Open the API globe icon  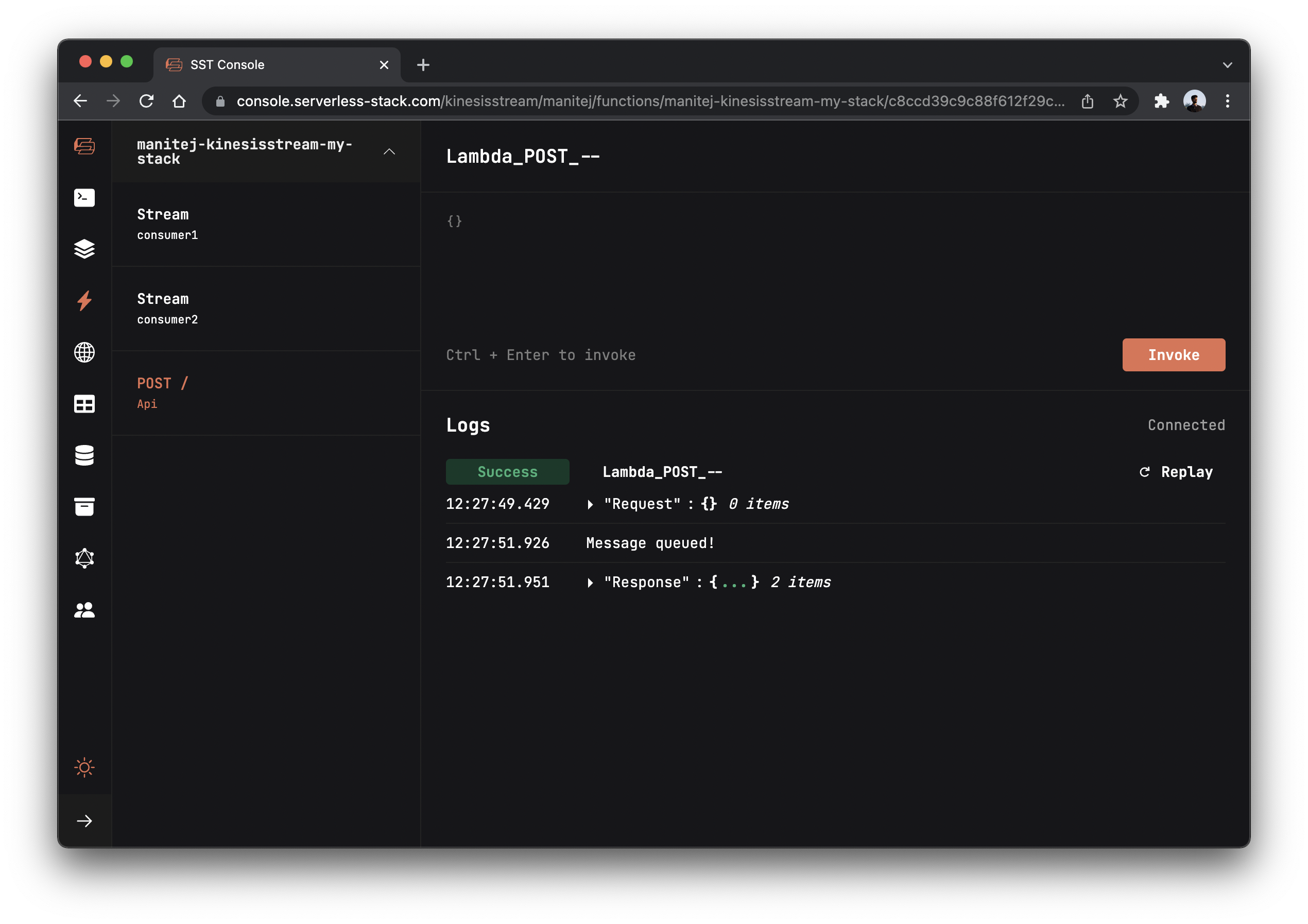pos(84,352)
